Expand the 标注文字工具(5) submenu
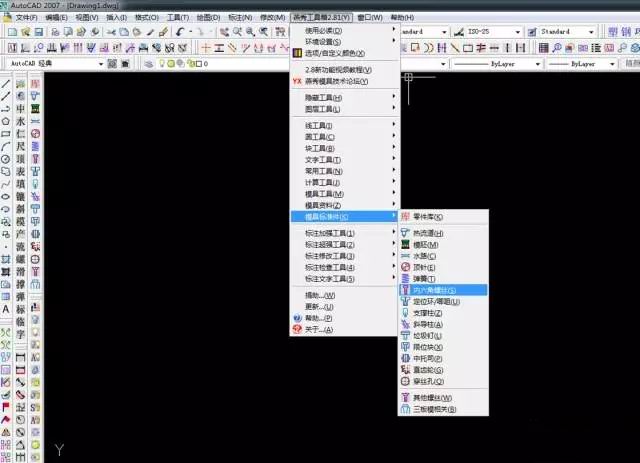The width and height of the screenshot is (640, 463). [x=344, y=279]
